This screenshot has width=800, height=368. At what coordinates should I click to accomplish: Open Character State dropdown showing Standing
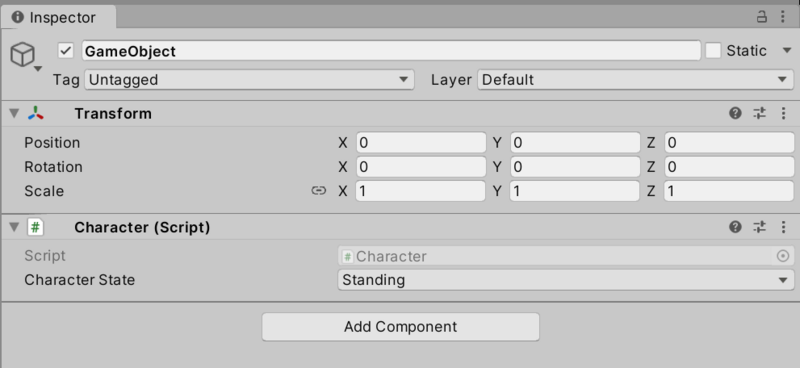coord(565,280)
